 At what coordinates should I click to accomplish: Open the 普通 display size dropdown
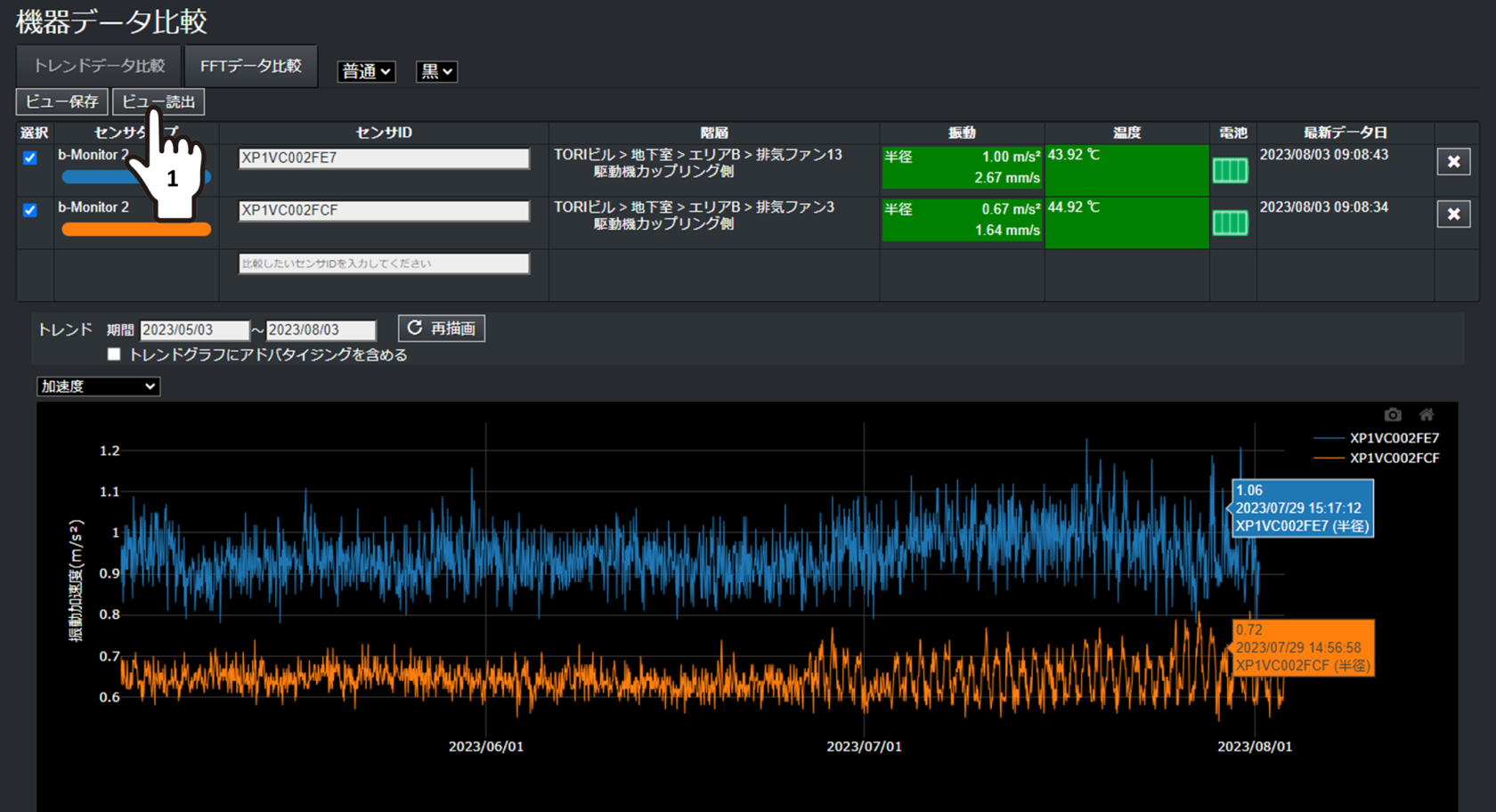(x=366, y=71)
